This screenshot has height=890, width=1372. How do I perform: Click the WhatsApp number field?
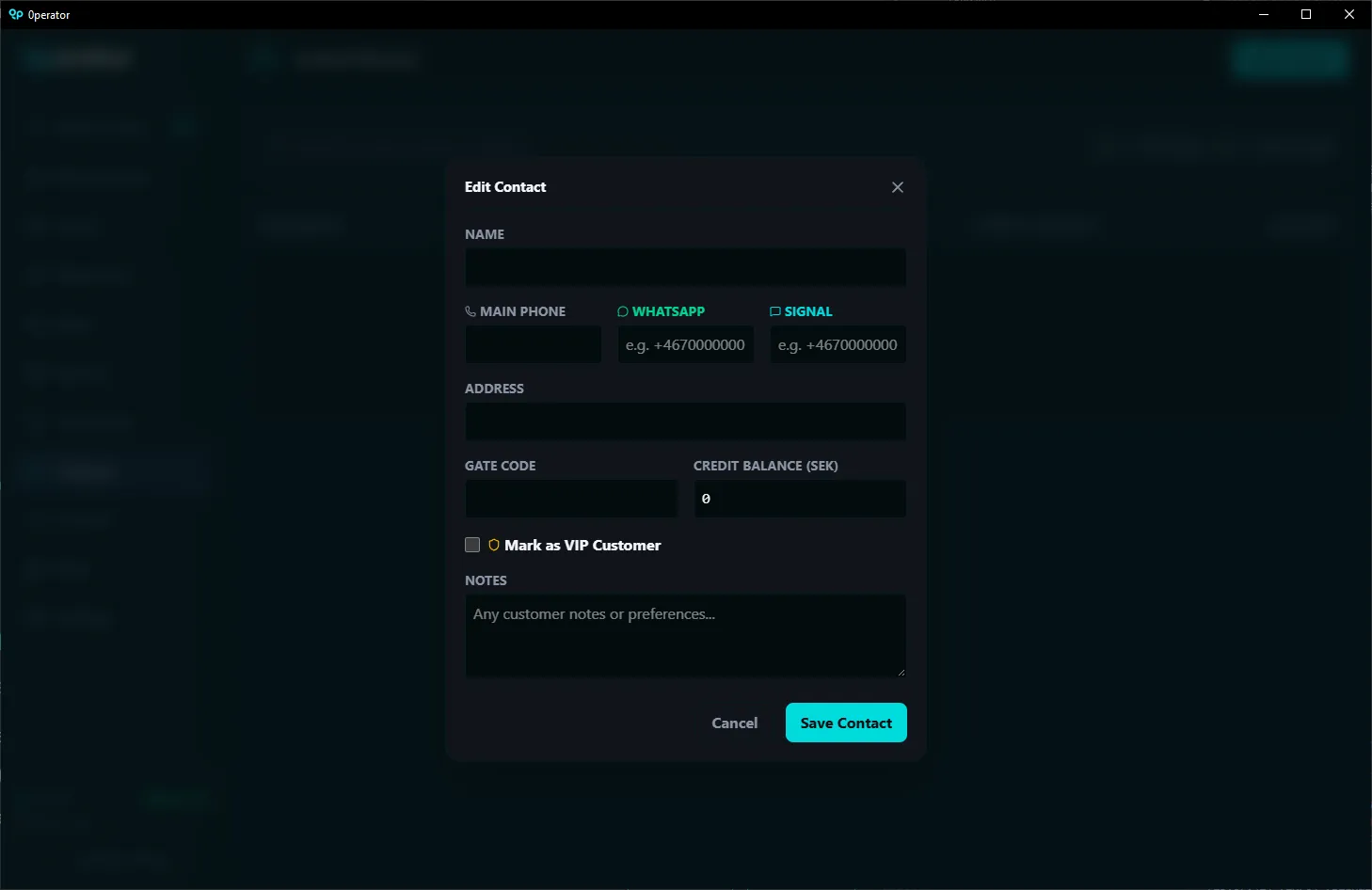685,344
